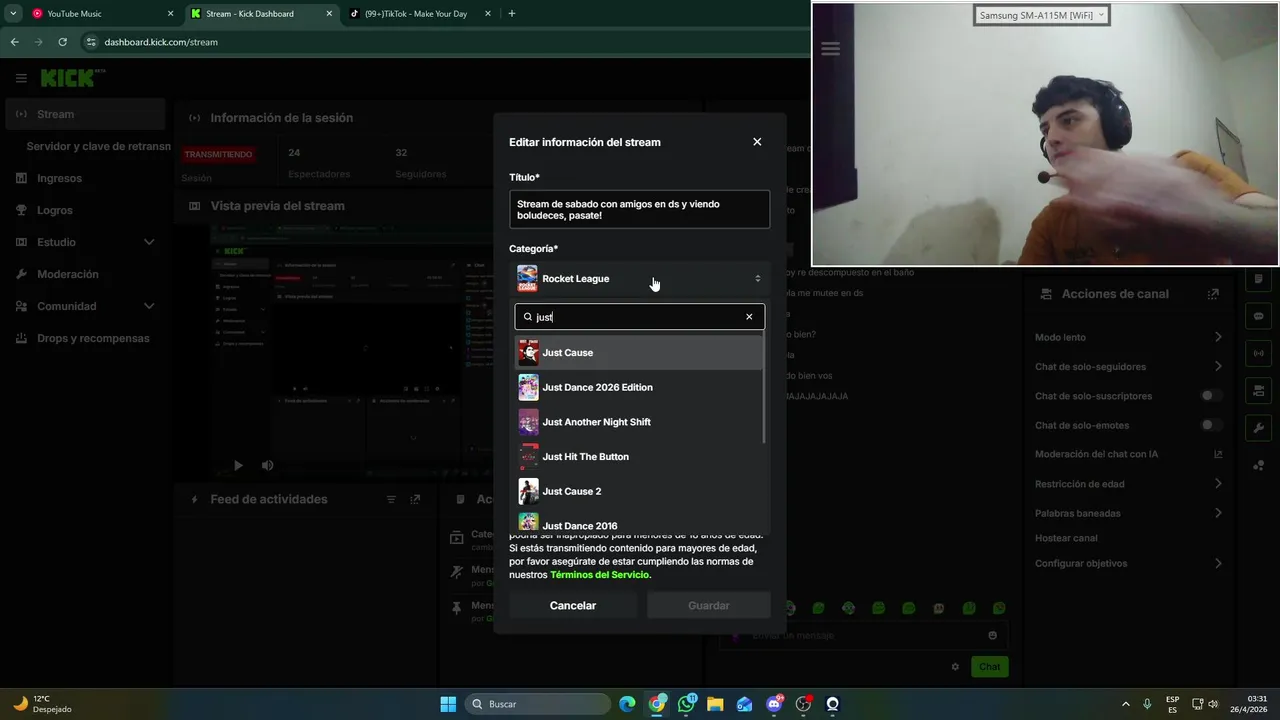Open Configurar objetivos chevron
The image size is (1280, 720).
[1218, 563]
